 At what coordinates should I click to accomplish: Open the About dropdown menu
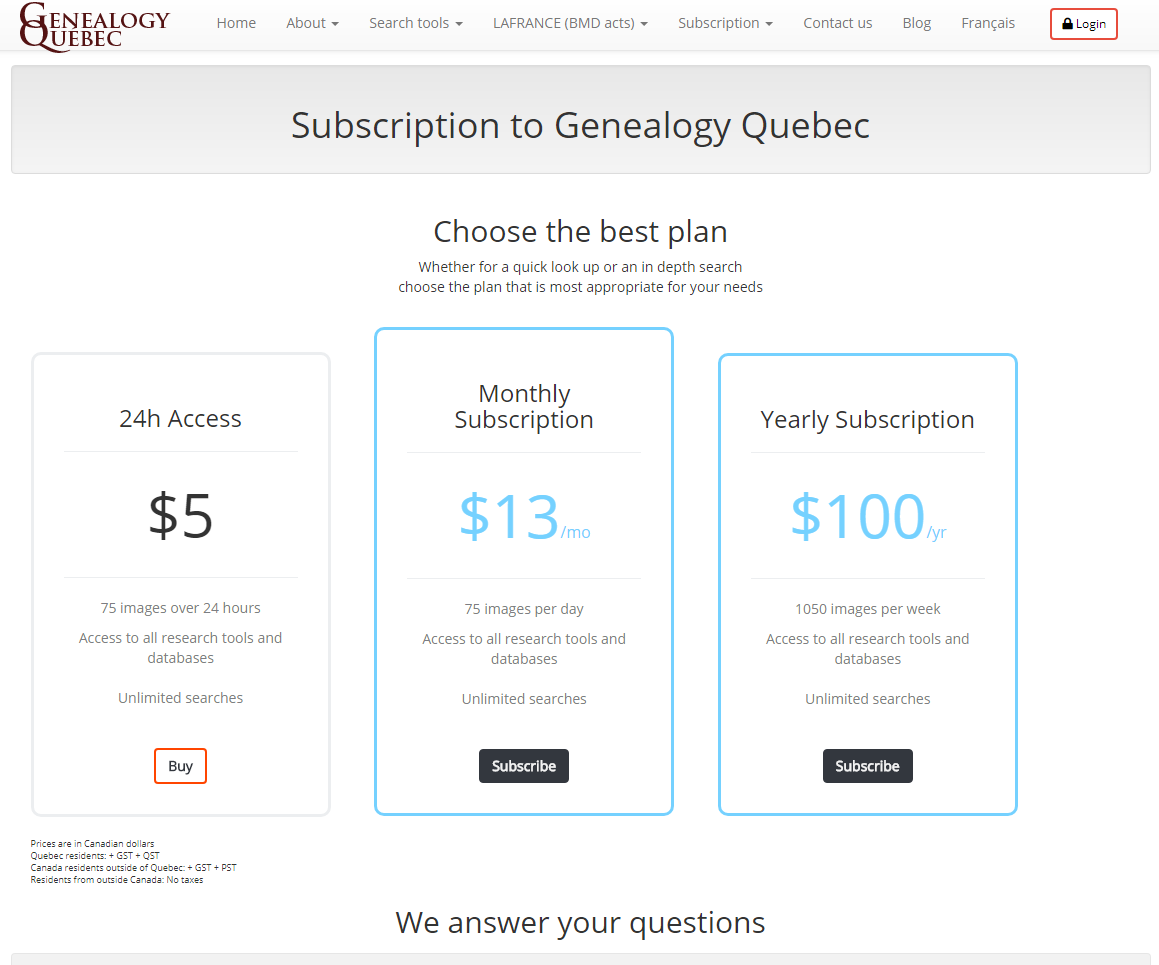[312, 23]
